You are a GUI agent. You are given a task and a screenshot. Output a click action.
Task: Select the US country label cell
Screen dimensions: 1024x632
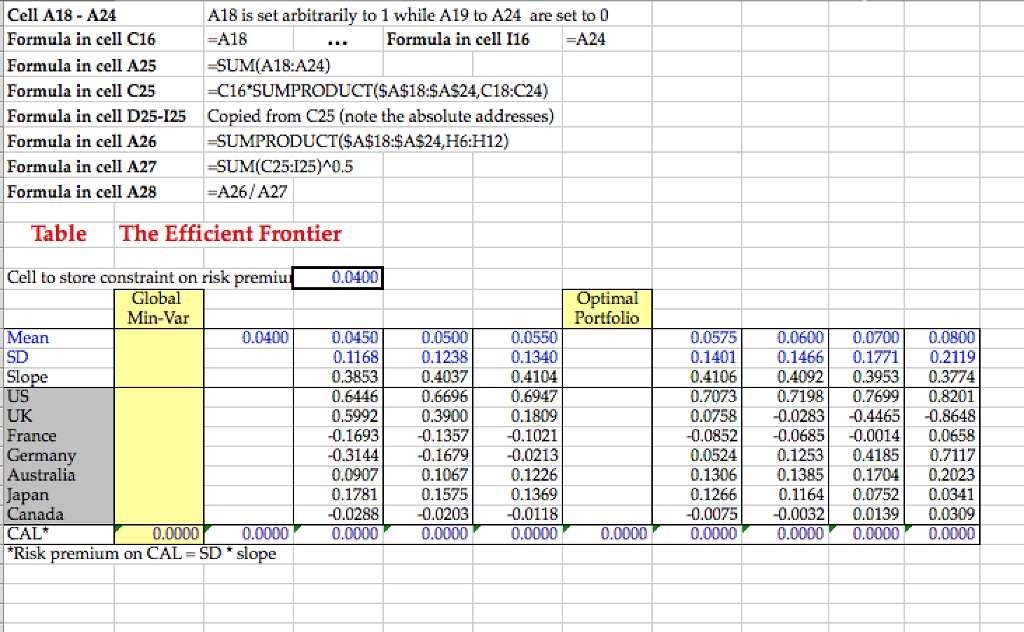tap(18, 397)
